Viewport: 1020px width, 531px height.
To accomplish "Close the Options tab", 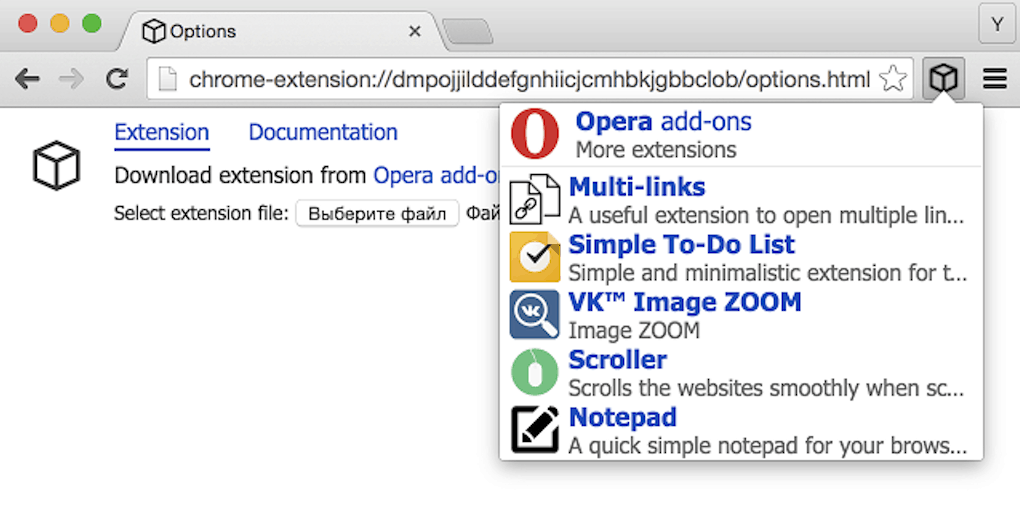I will pyautogui.click(x=415, y=31).
